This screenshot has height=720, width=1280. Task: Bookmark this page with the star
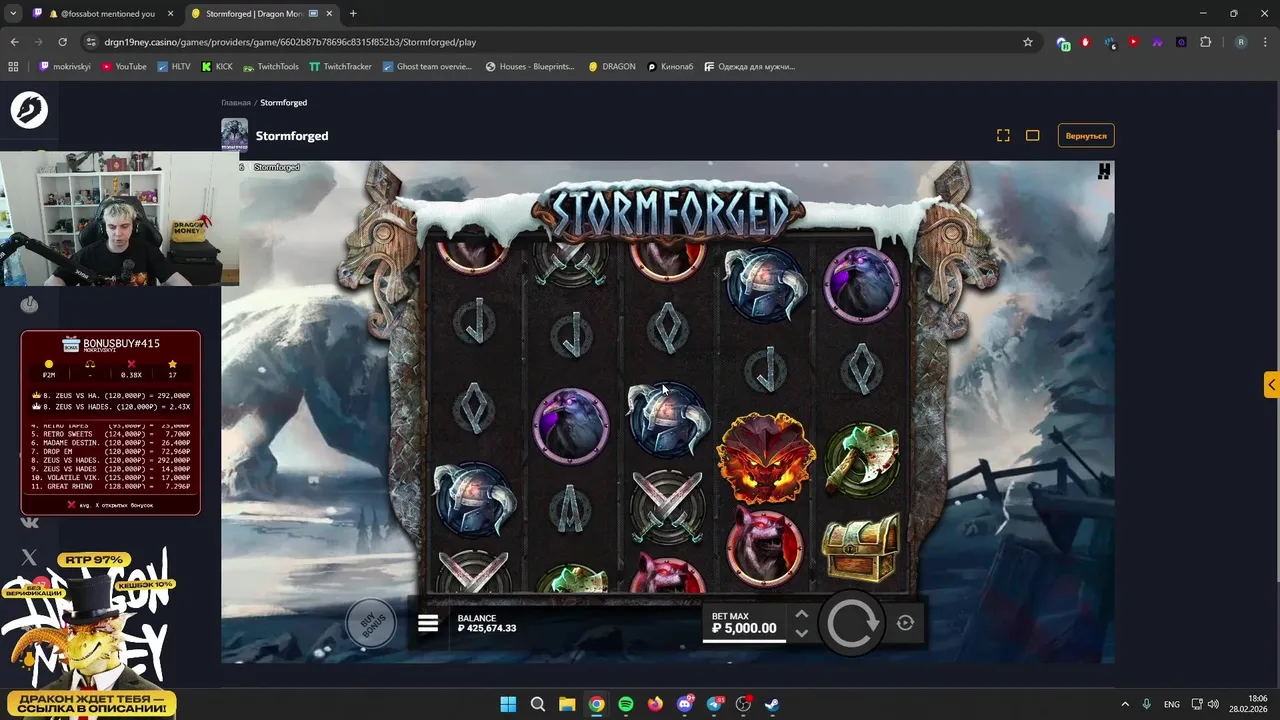pos(1027,42)
